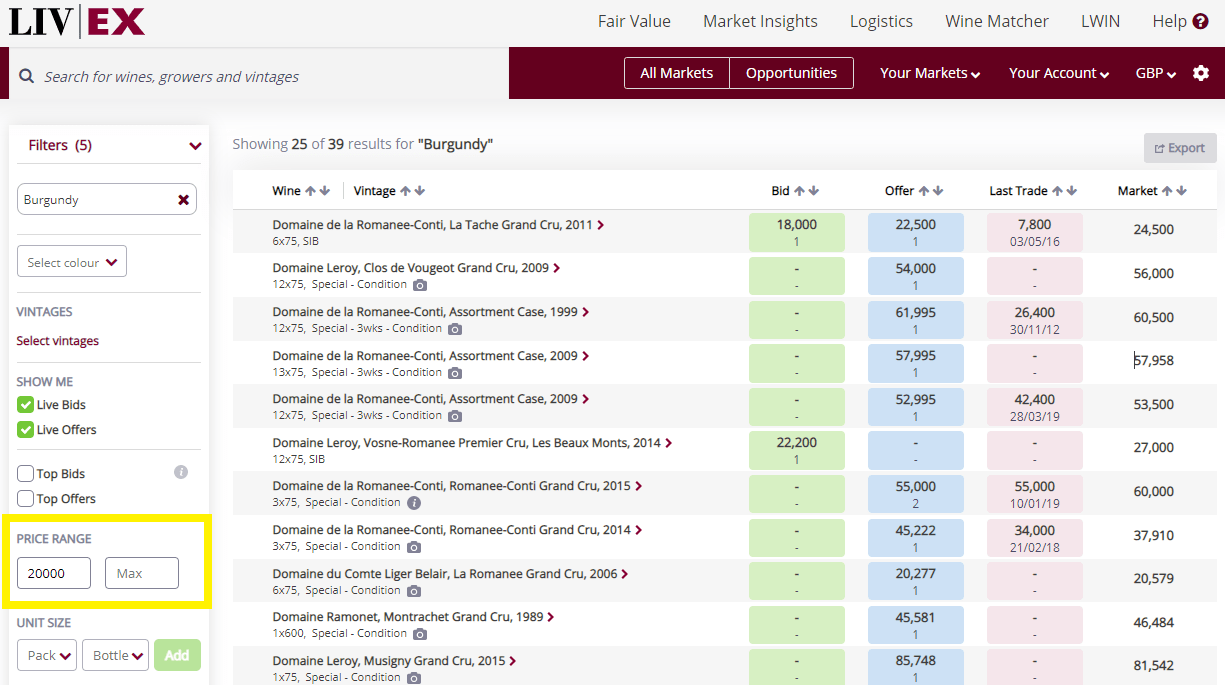Click the Export button
This screenshot has width=1225, height=685.
tap(1180, 148)
